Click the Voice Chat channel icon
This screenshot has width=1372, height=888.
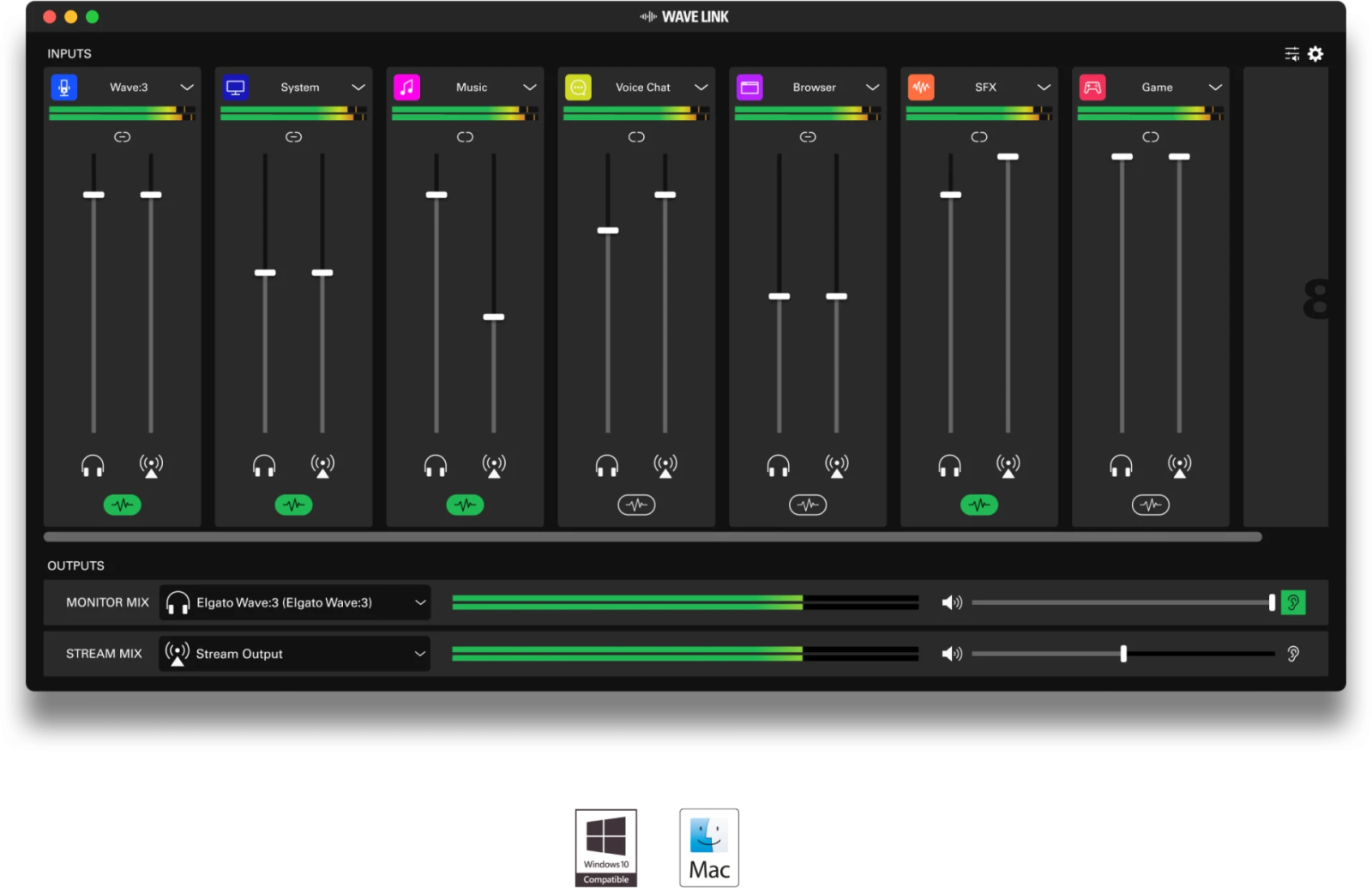pyautogui.click(x=579, y=87)
